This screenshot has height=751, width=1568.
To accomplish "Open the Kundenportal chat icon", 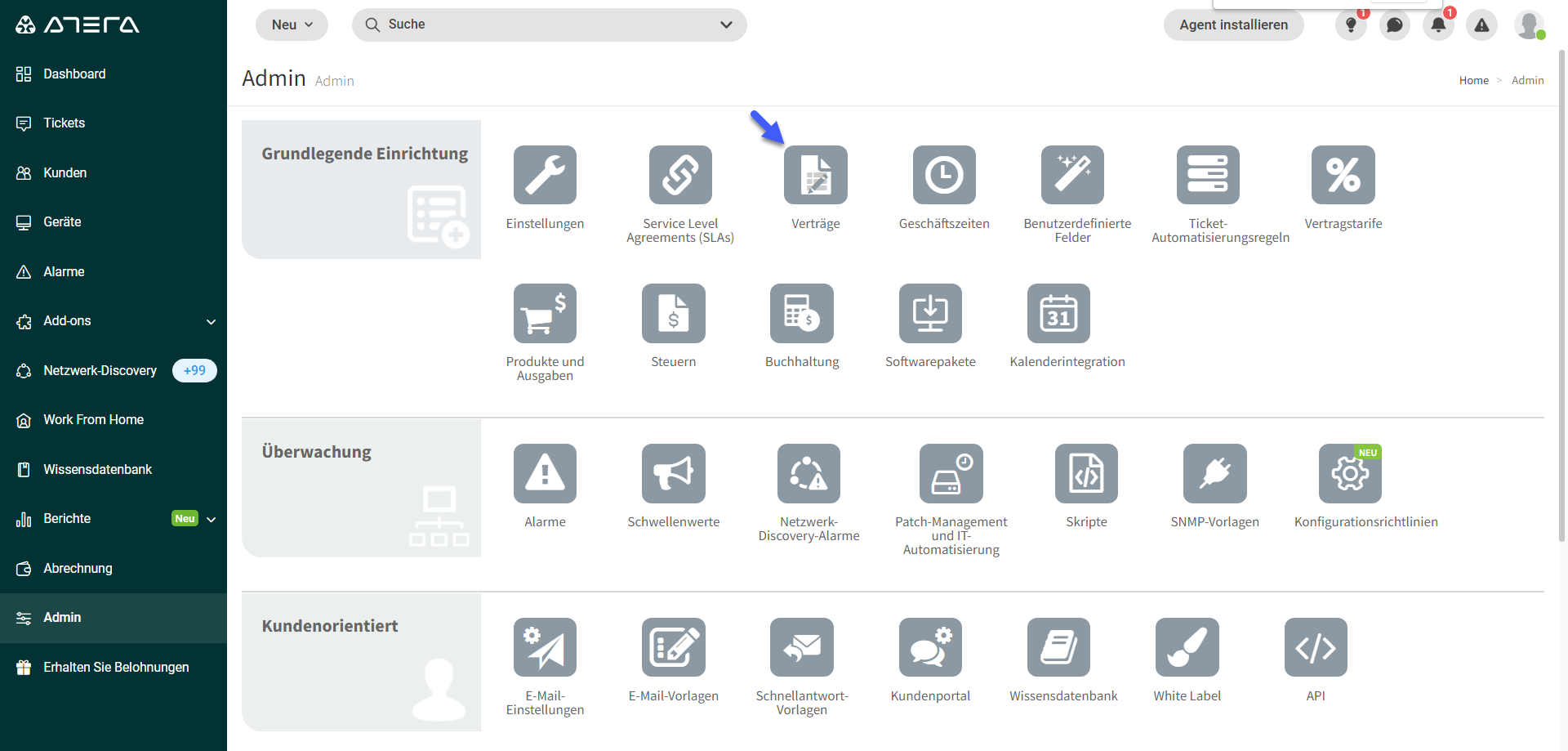I will click(930, 647).
